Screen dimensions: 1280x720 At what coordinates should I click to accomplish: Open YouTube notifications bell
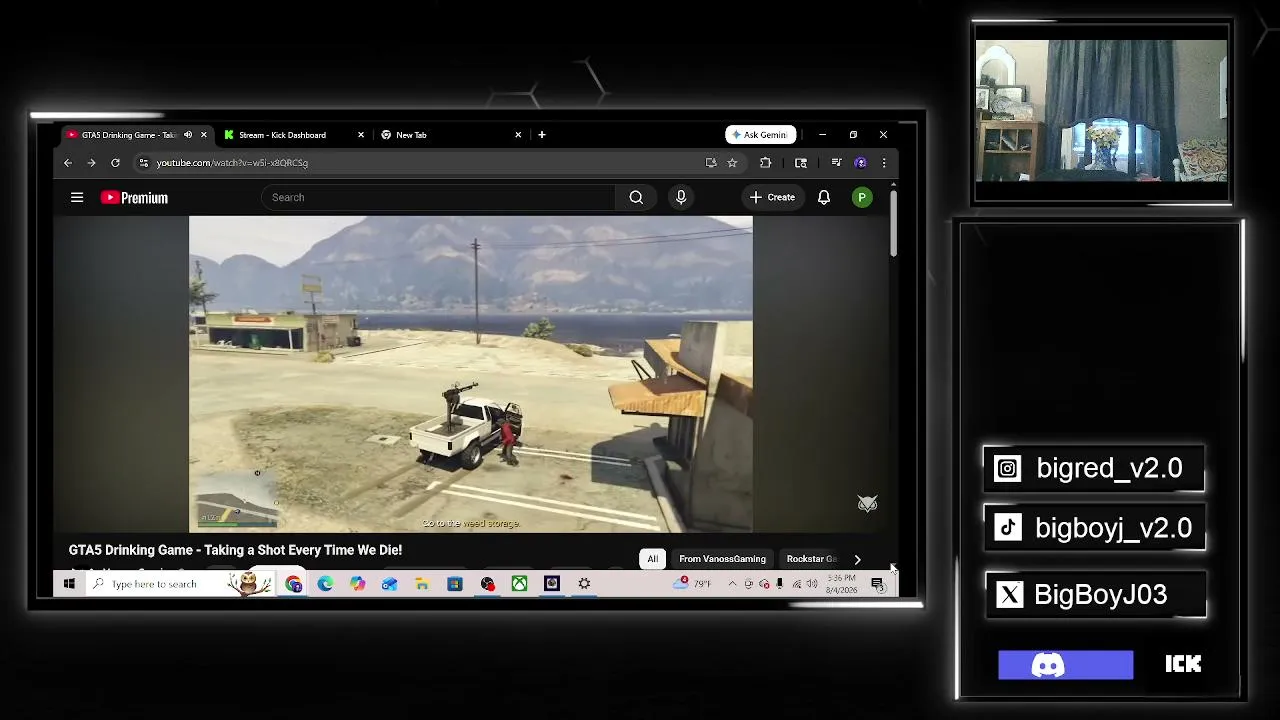point(824,198)
